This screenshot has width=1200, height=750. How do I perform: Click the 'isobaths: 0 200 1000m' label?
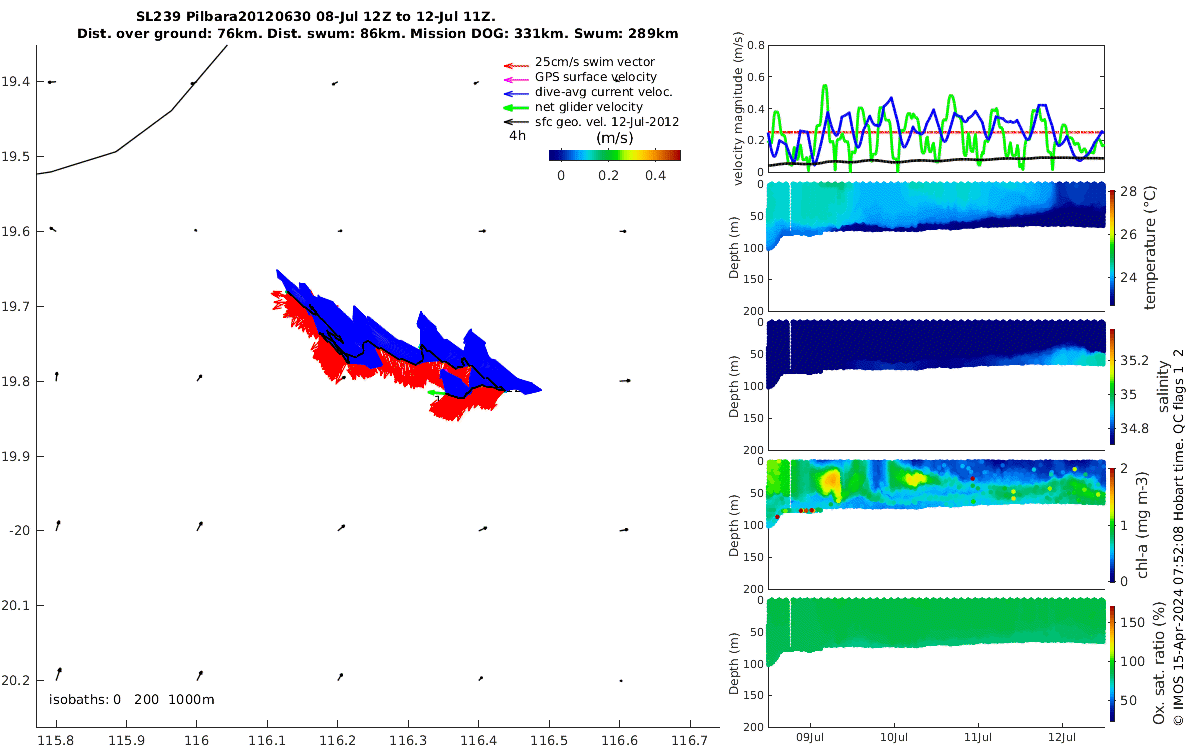132,700
